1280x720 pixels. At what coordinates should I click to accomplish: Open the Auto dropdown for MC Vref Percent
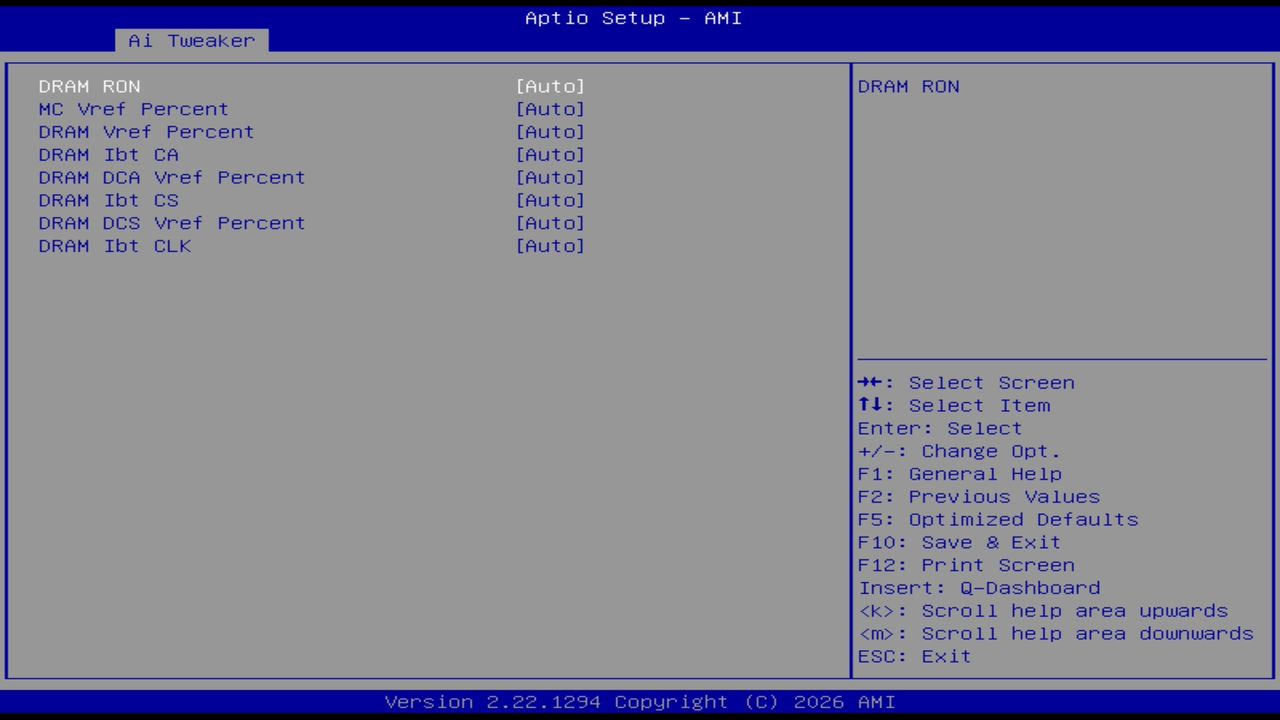(551, 109)
